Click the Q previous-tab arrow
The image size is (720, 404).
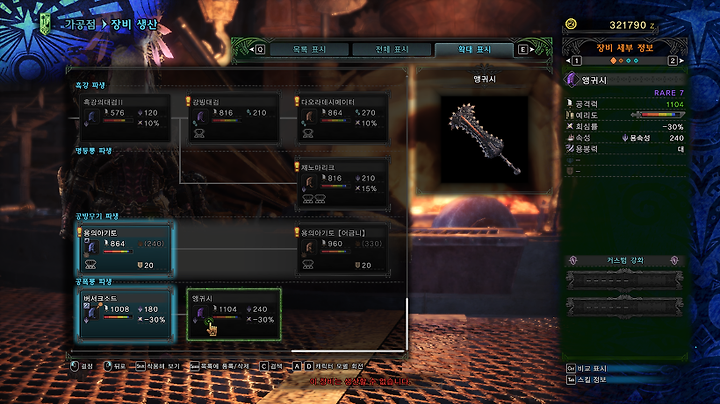coord(257,49)
